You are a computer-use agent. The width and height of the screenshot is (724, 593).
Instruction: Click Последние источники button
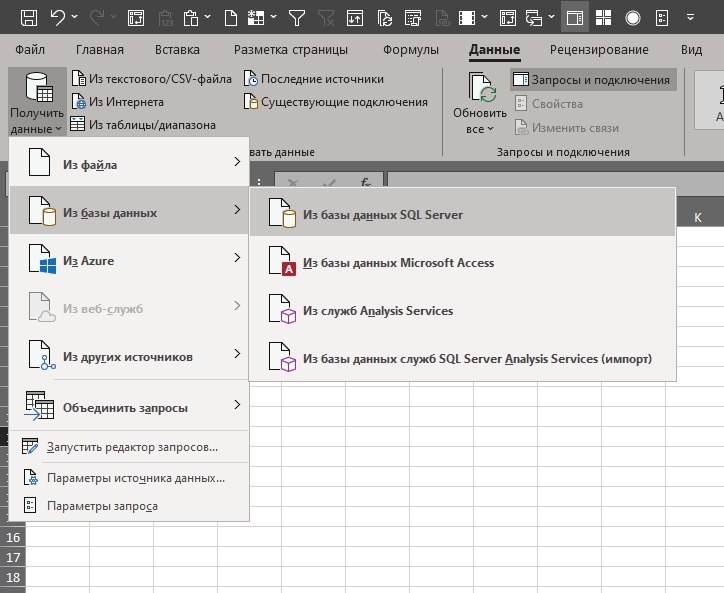click(x=314, y=79)
